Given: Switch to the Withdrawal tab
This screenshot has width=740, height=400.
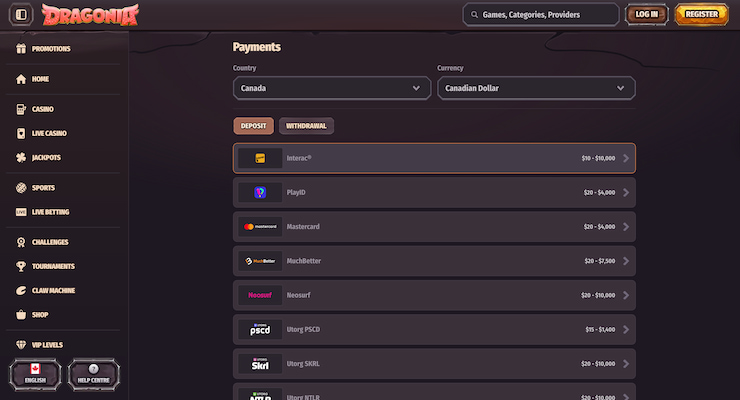Looking at the screenshot, I should pos(306,126).
